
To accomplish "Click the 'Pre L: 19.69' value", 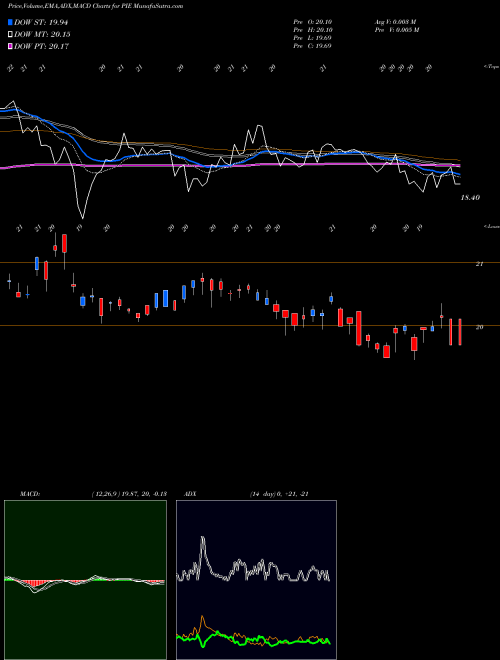I will [x=313, y=38].
